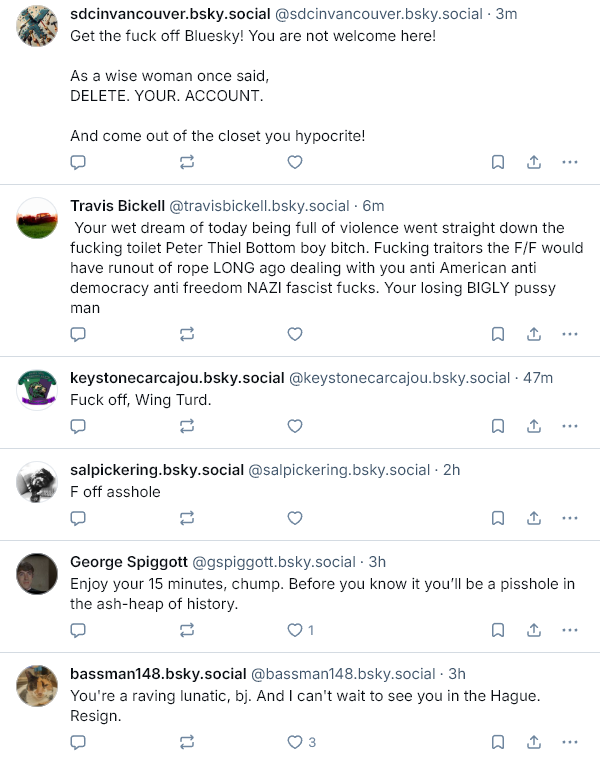Reply to sdcinvancouver's post
Viewport: 600px width, 763px height.
78,162
